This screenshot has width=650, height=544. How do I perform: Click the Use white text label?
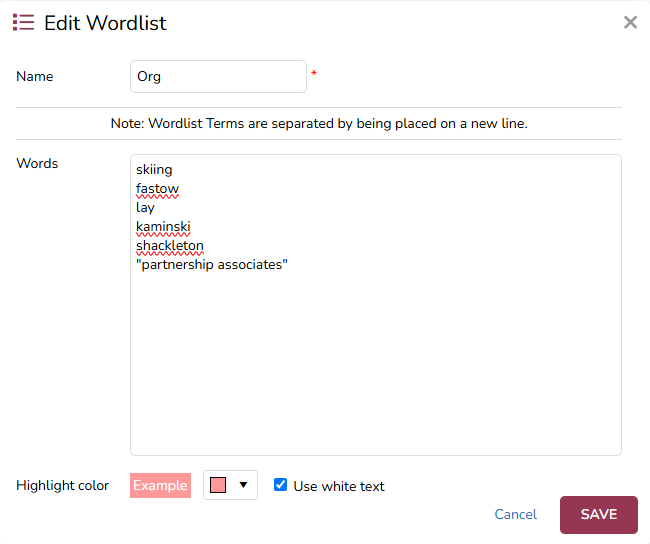pos(339,486)
